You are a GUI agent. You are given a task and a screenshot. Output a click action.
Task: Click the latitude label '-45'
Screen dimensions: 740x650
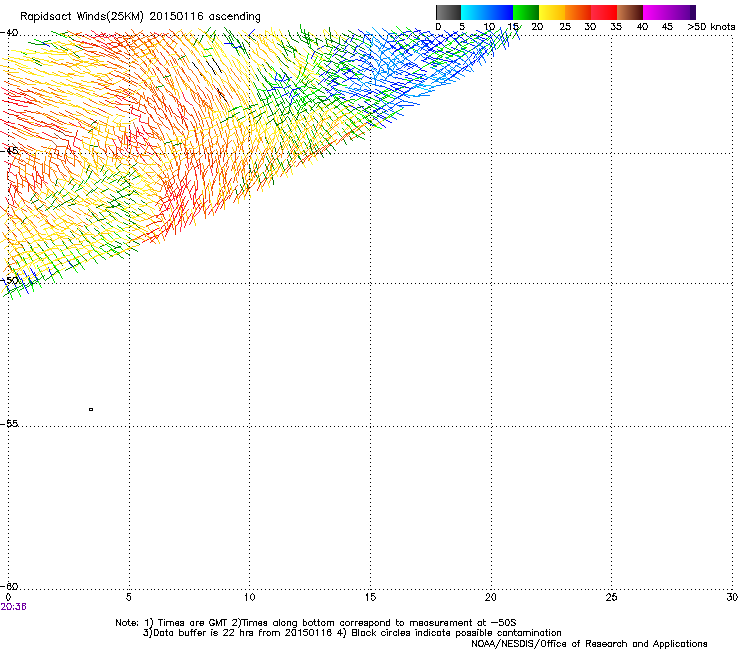[10, 151]
